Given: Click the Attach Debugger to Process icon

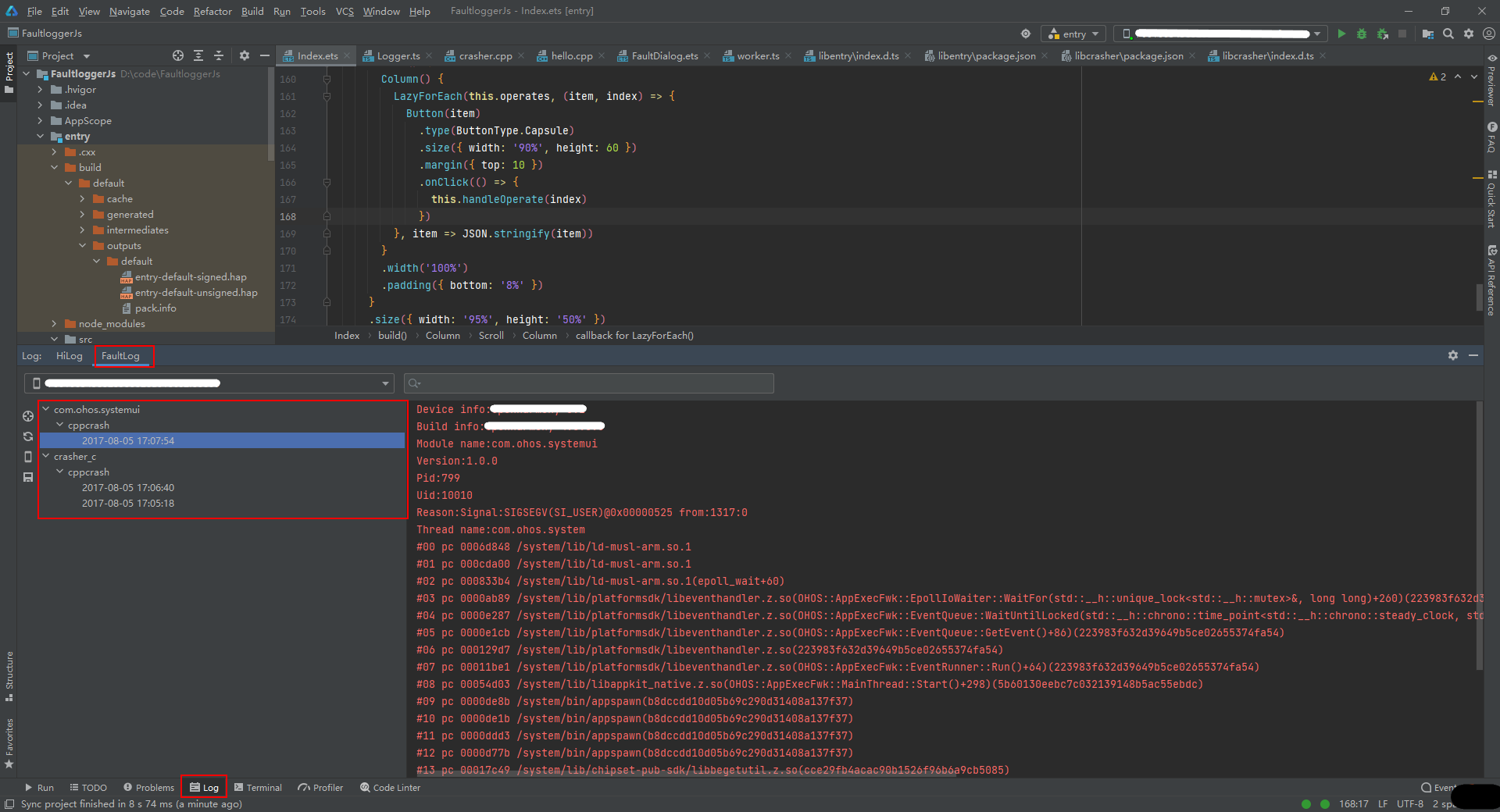Looking at the screenshot, I should coord(1382,34).
